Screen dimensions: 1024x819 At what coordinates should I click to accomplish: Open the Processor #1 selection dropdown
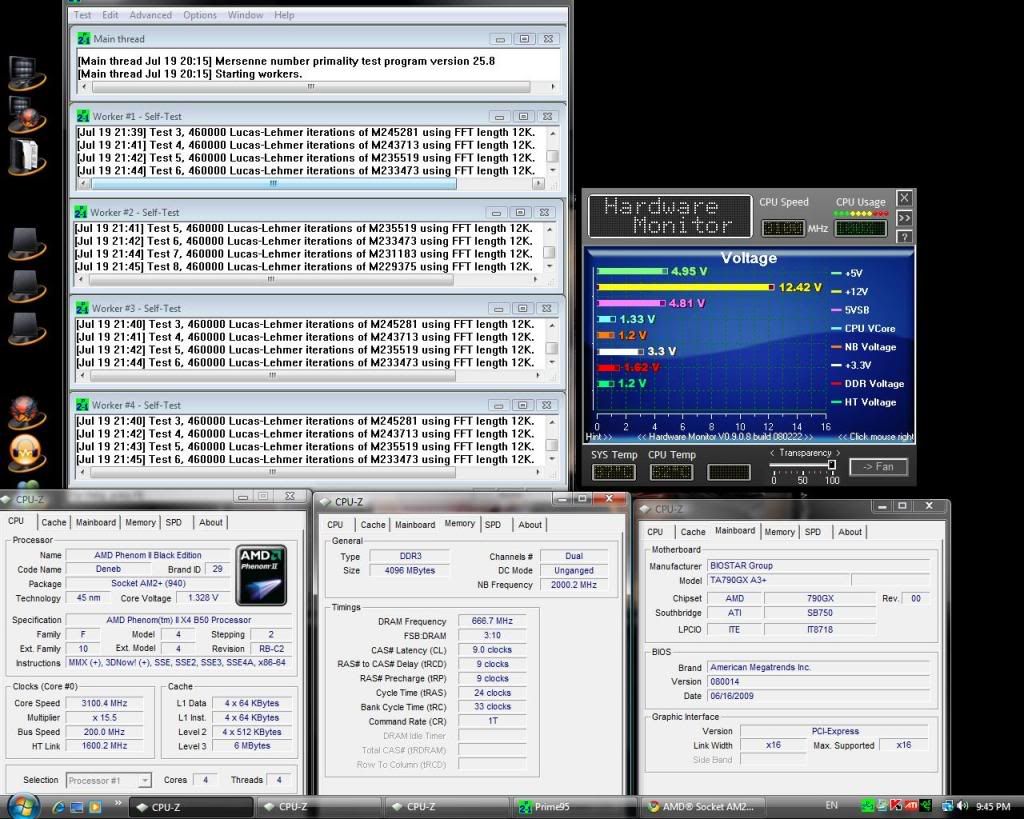[109, 780]
